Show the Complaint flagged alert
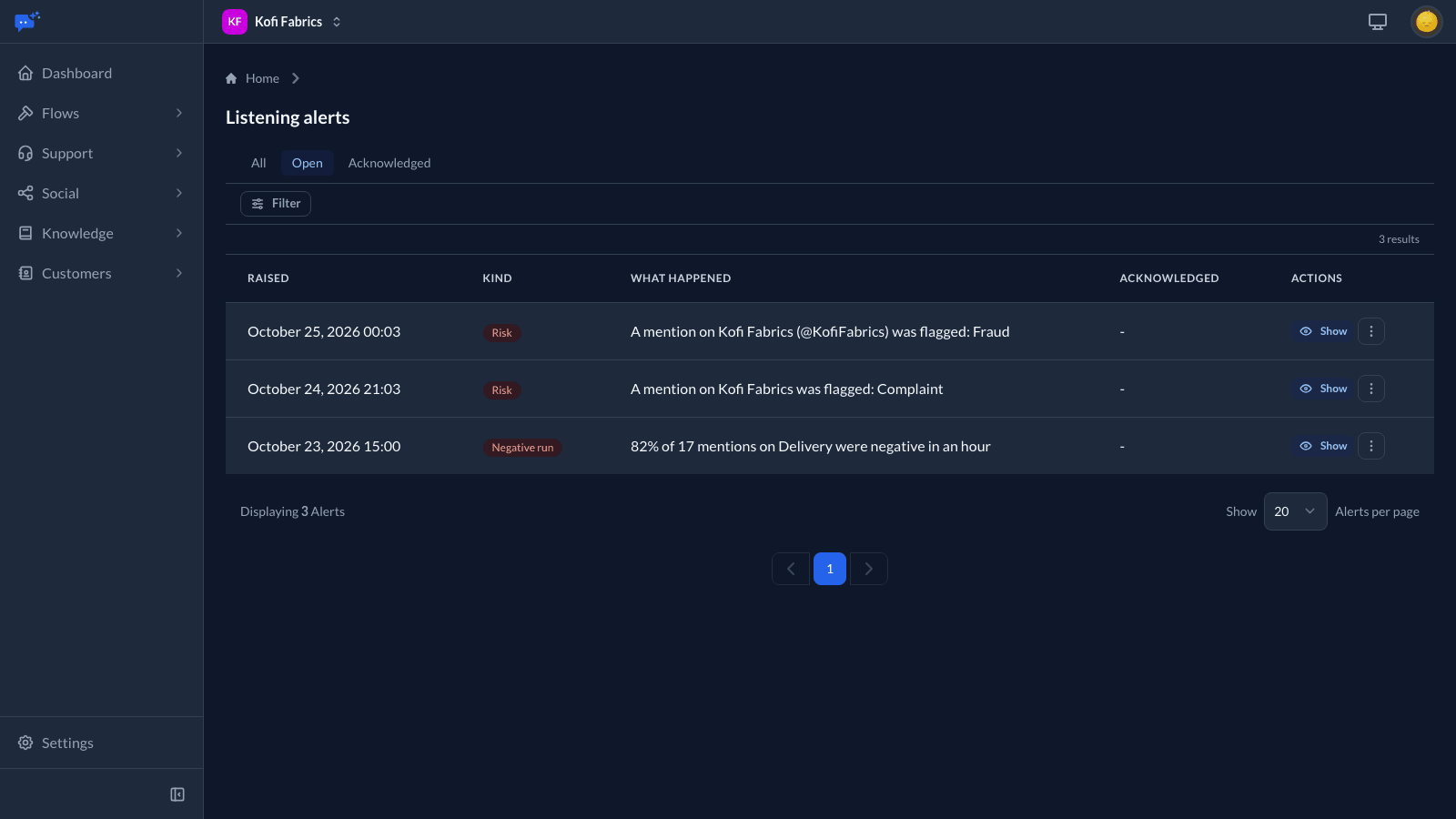This screenshot has width=1456, height=819. 1323,389
